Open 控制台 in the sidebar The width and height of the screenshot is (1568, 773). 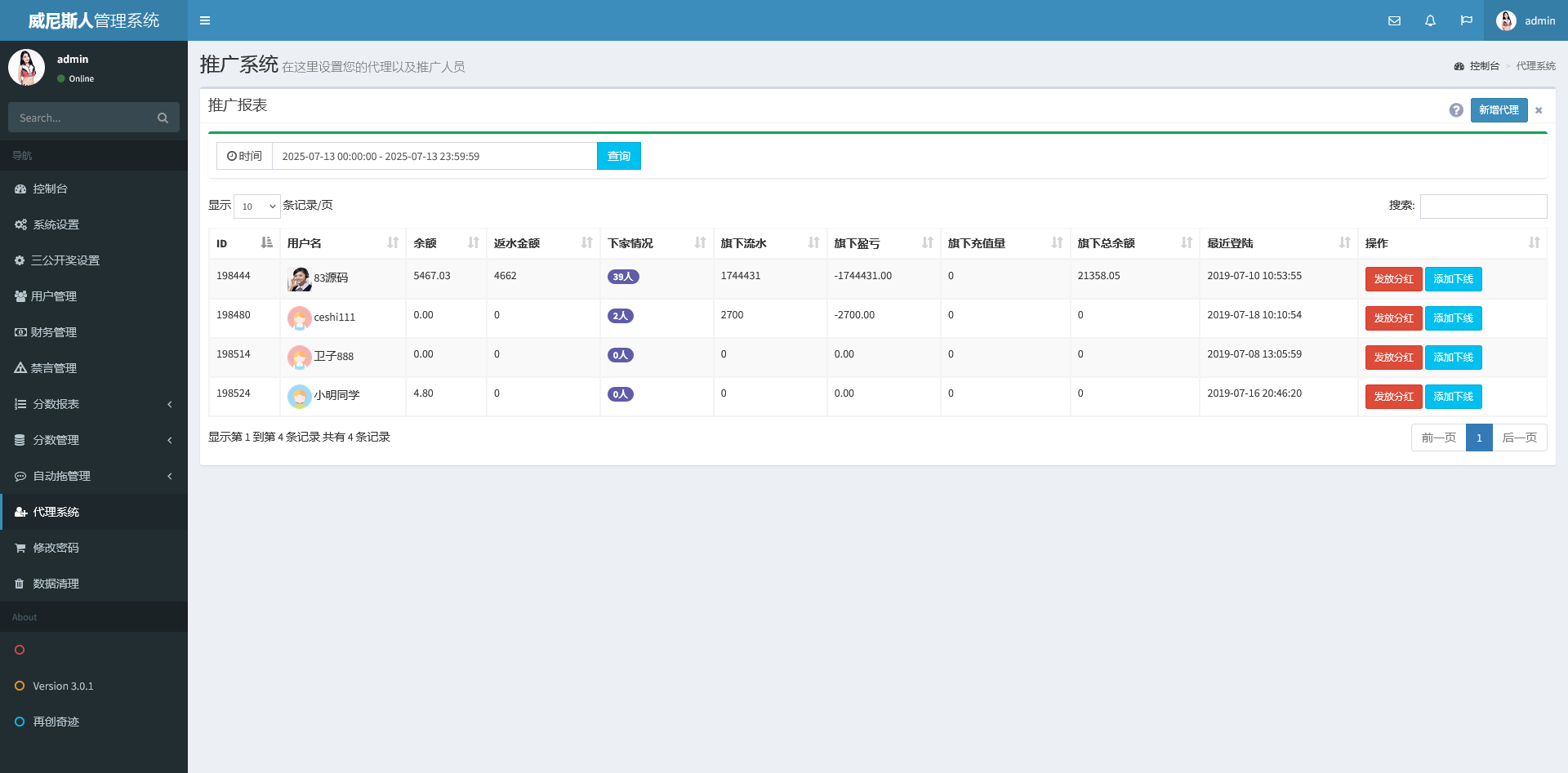(94, 189)
